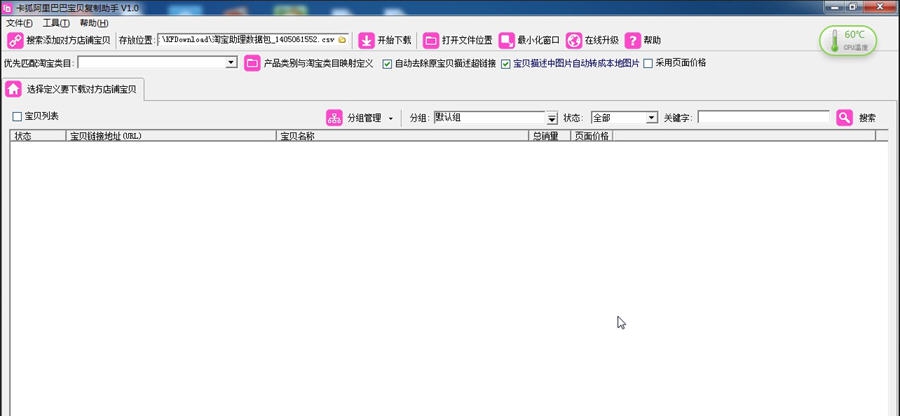Click the 最小化窗口 button text
Image resolution: width=900 pixels, height=416 pixels.
[538, 40]
